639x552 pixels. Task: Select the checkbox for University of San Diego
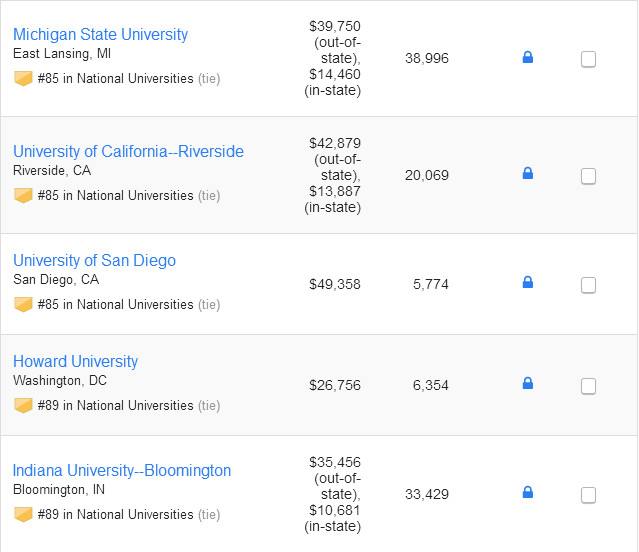(x=588, y=285)
